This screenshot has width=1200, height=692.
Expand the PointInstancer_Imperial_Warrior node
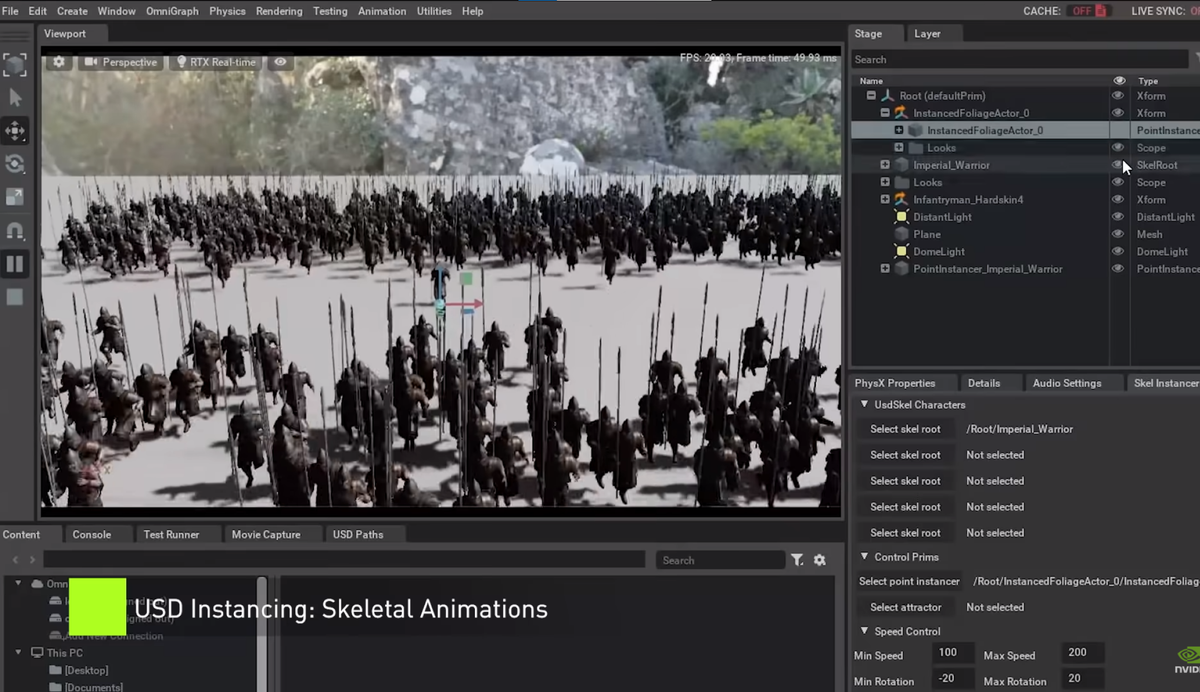(885, 269)
